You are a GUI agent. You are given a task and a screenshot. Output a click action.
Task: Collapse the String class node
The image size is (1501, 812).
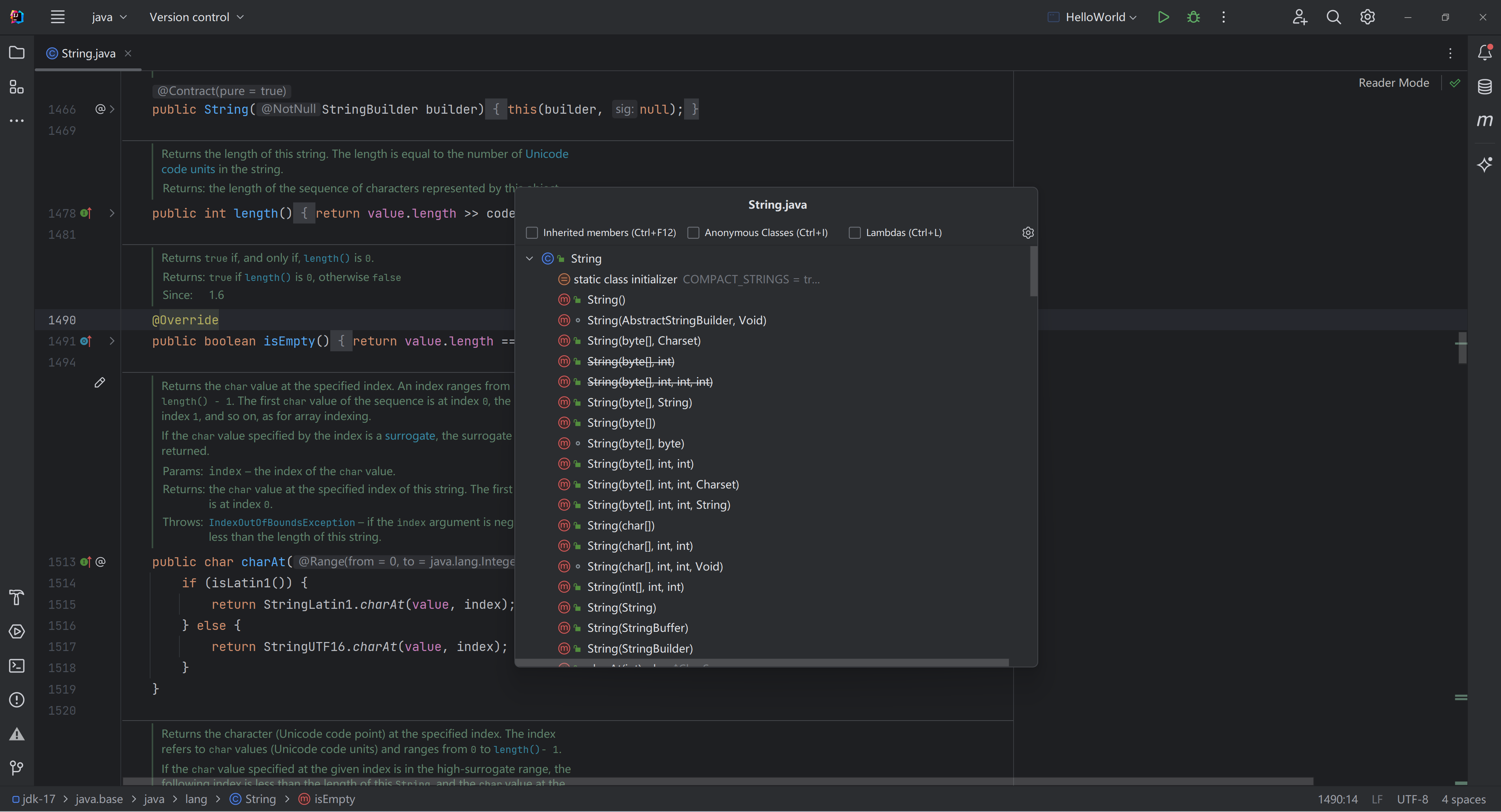point(529,258)
